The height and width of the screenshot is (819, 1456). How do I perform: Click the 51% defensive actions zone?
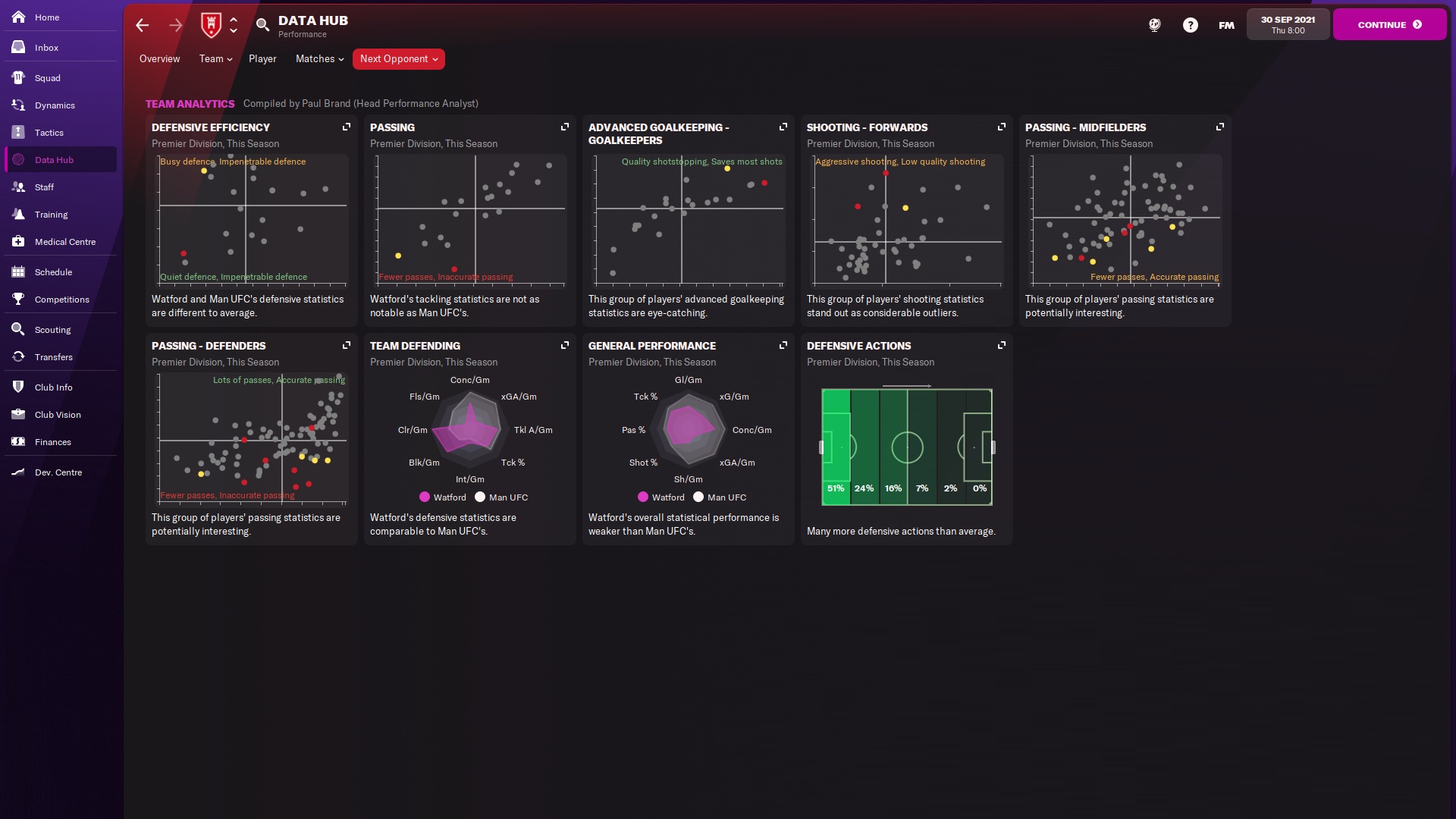tap(836, 447)
